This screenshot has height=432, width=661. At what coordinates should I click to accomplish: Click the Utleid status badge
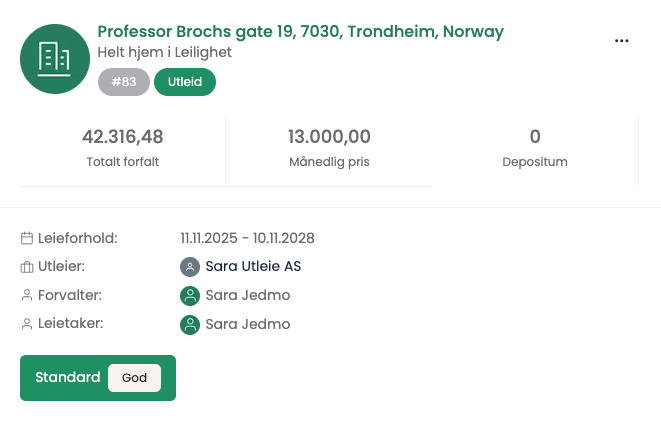pyautogui.click(x=185, y=82)
